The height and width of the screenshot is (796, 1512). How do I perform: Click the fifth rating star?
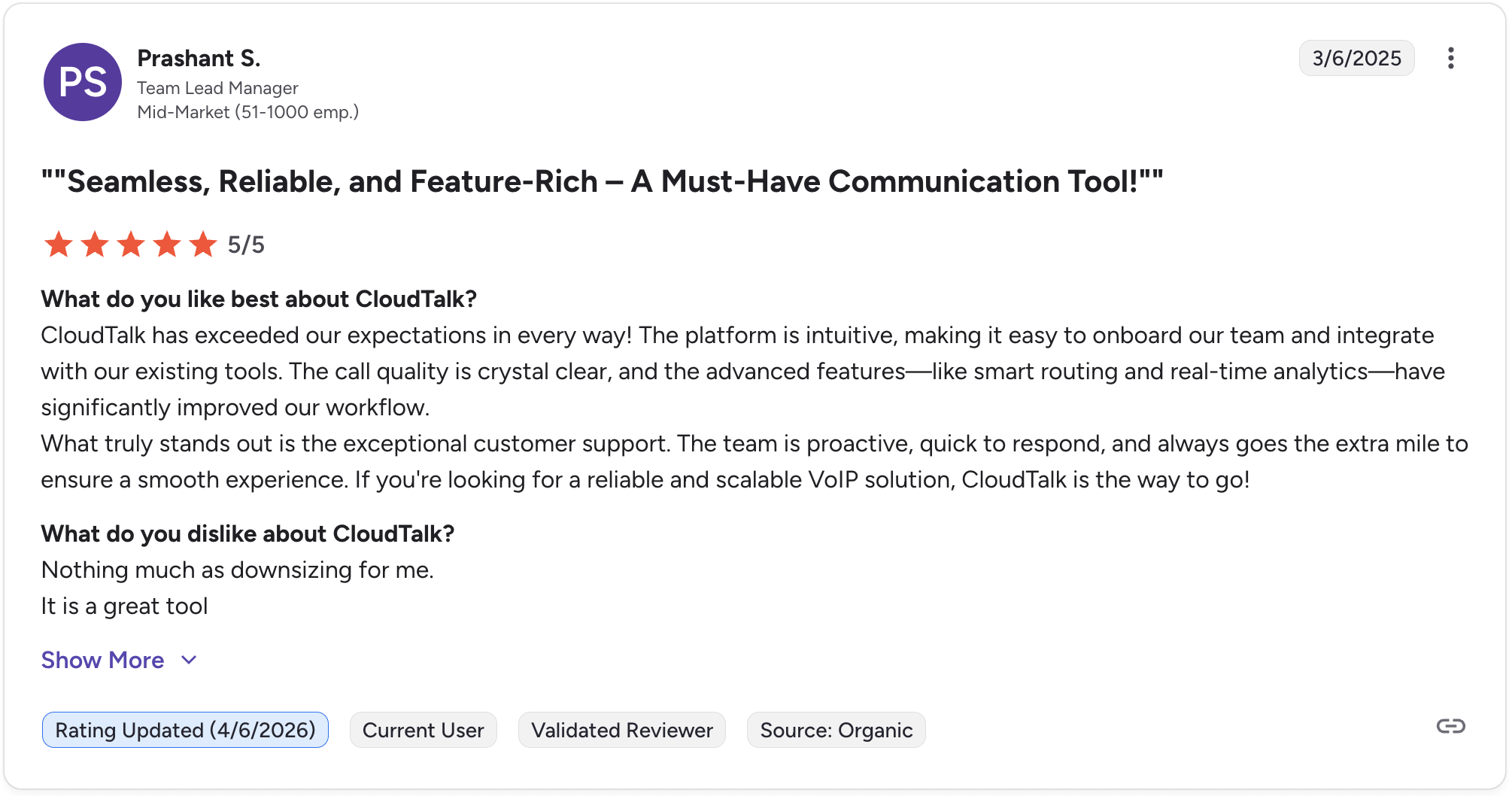click(x=203, y=245)
